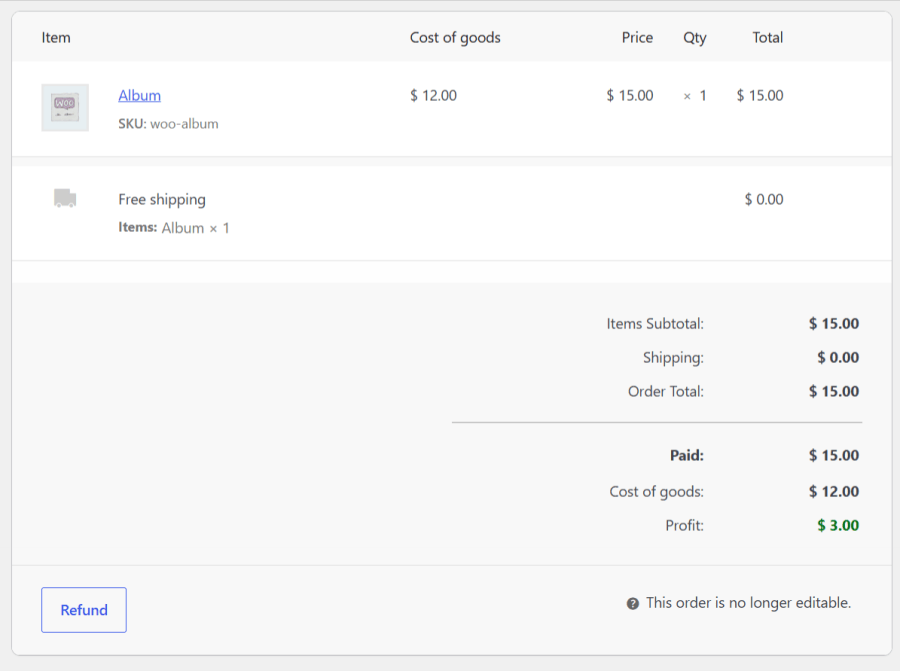
Task: Click the Album quantity '× 1'
Action: pos(695,96)
